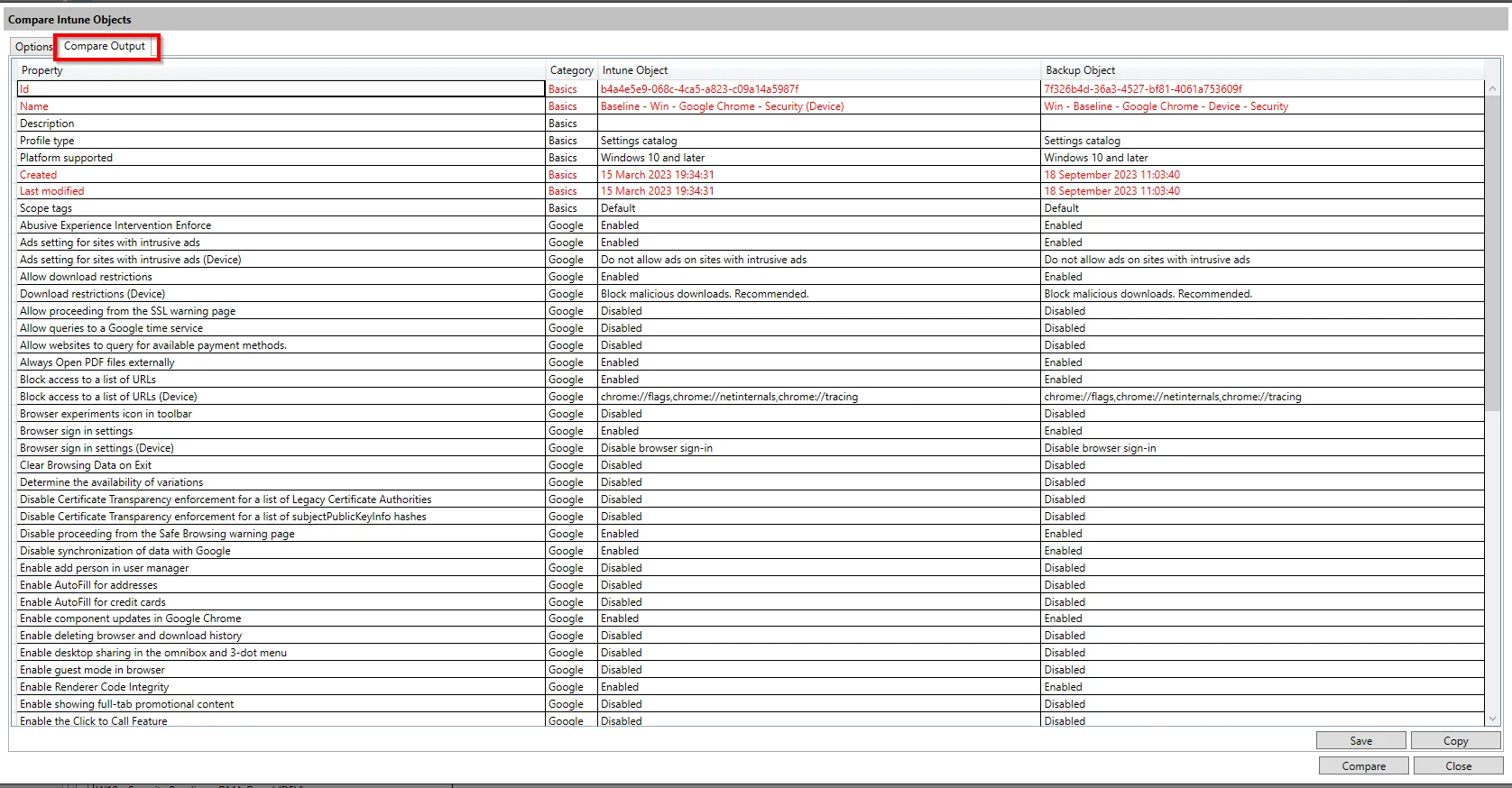The height and width of the screenshot is (788, 1512).
Task: Select the Backup Object Id starting 7f326b4d
Action: coord(1143,89)
